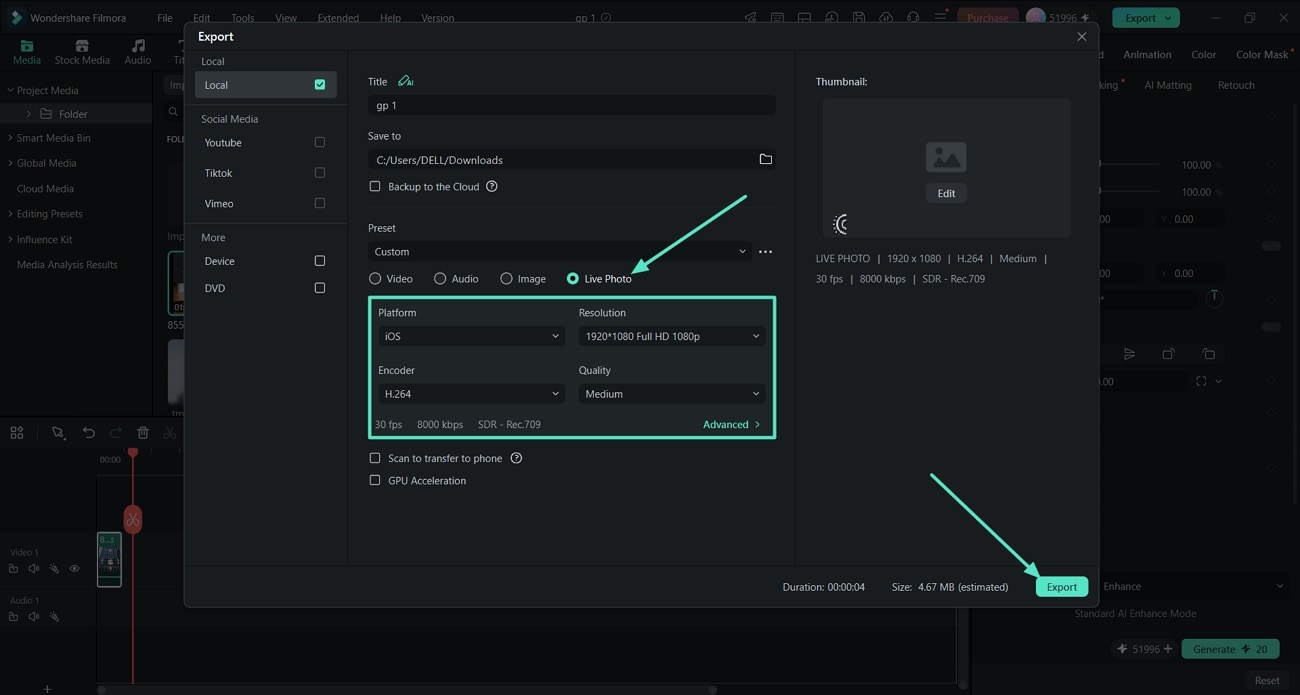Image resolution: width=1300 pixels, height=695 pixels.
Task: Open the Resolution 1920*1080 dropdown
Action: point(671,336)
